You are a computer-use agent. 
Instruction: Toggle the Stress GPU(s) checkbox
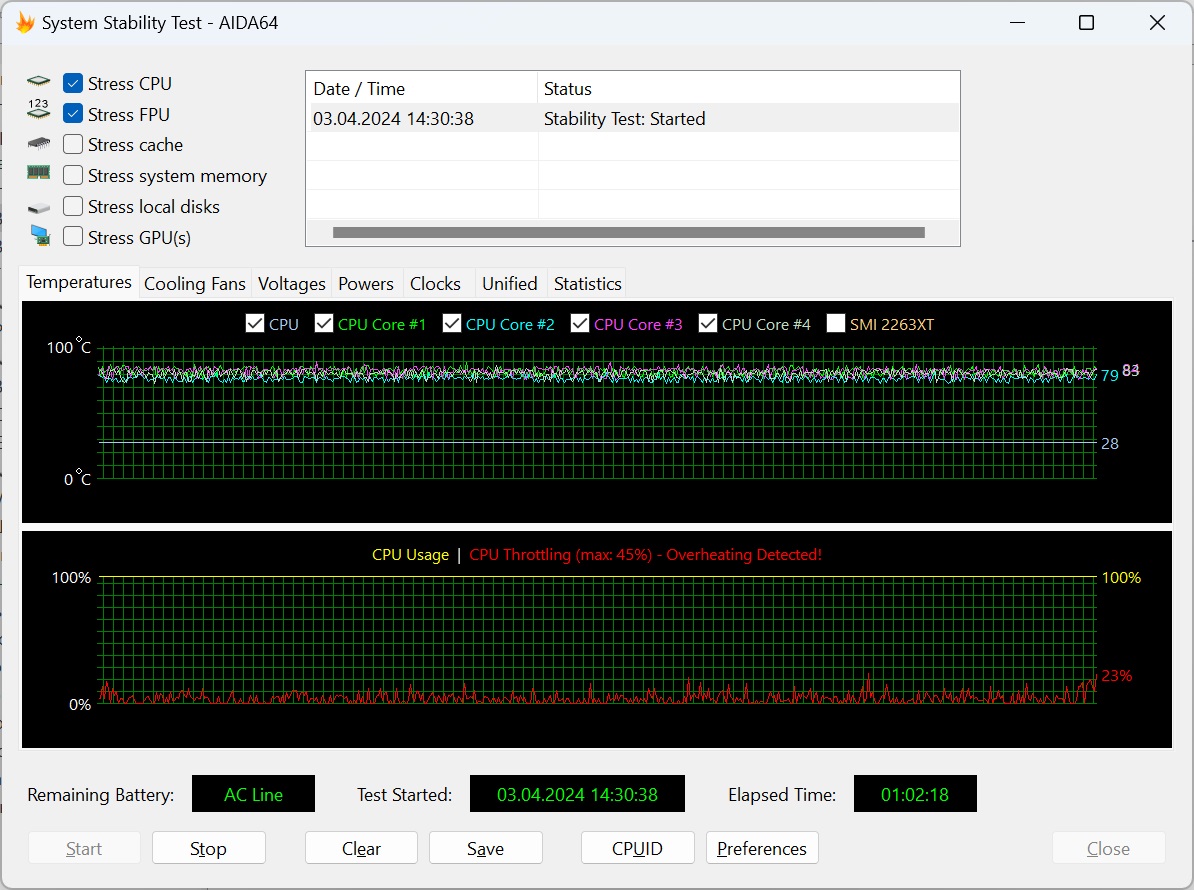coord(73,237)
